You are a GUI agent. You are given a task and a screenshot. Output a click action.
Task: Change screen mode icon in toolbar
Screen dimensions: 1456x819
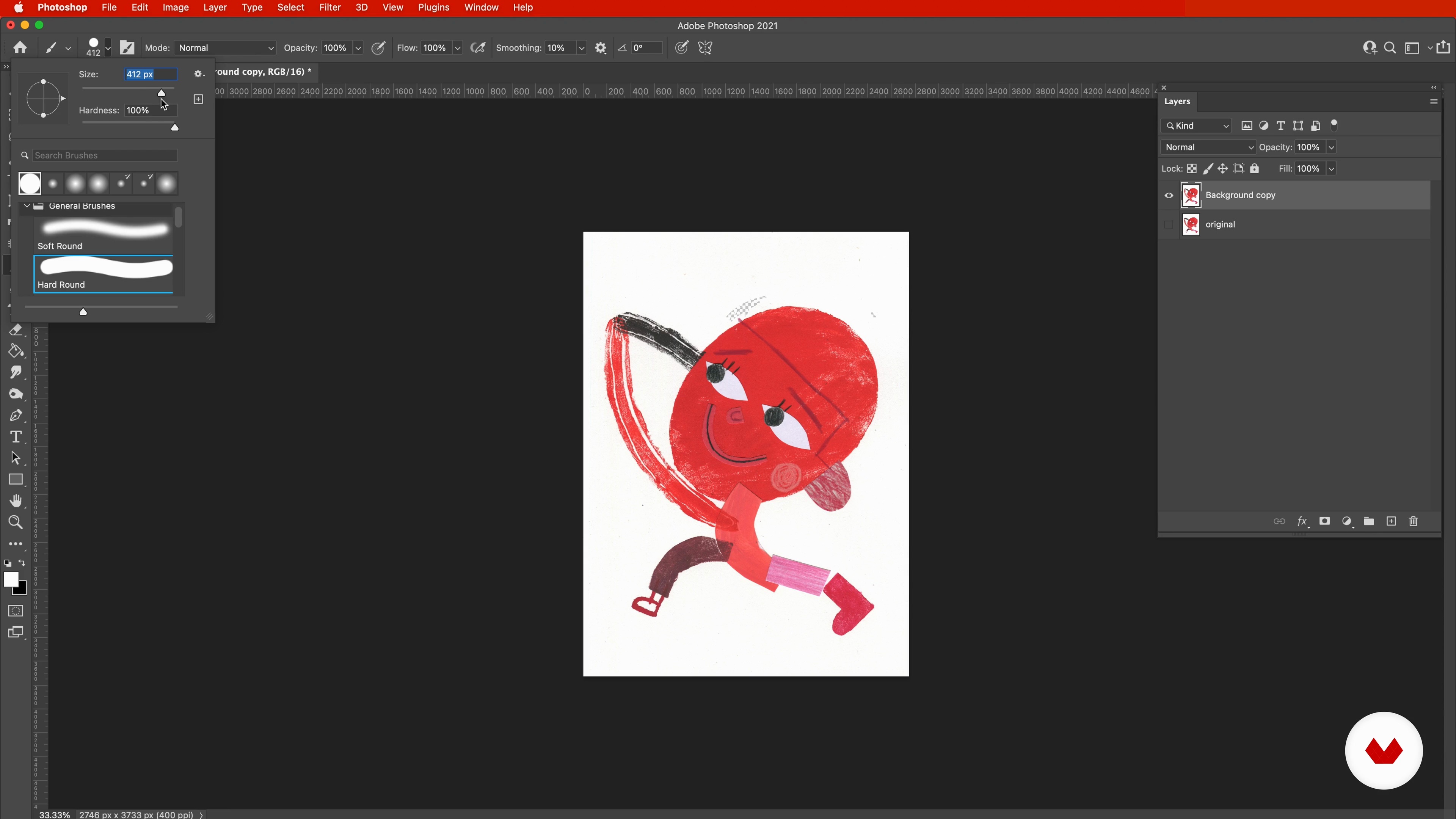(x=16, y=632)
